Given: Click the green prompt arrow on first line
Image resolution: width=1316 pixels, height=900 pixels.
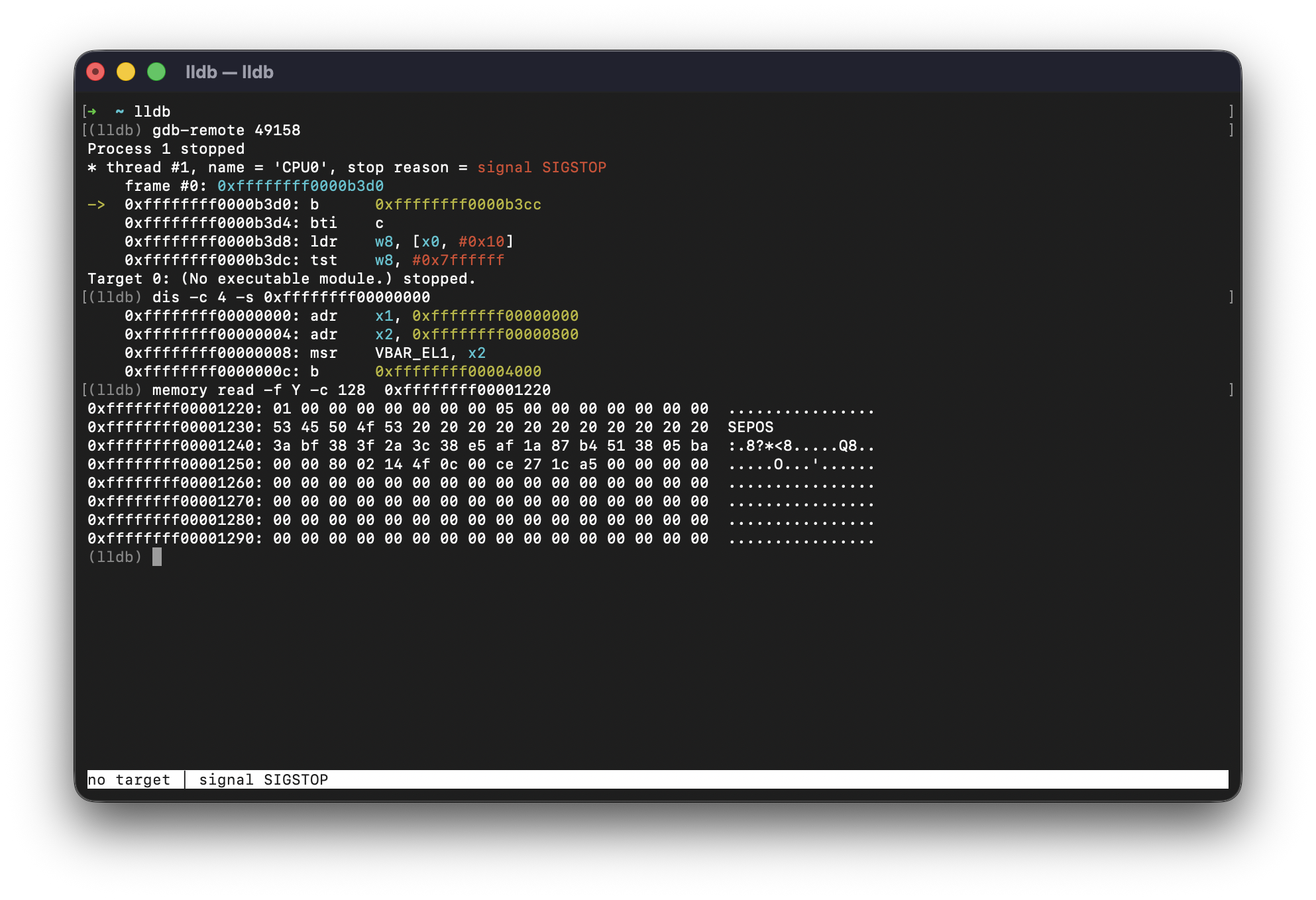Looking at the screenshot, I should 91,111.
